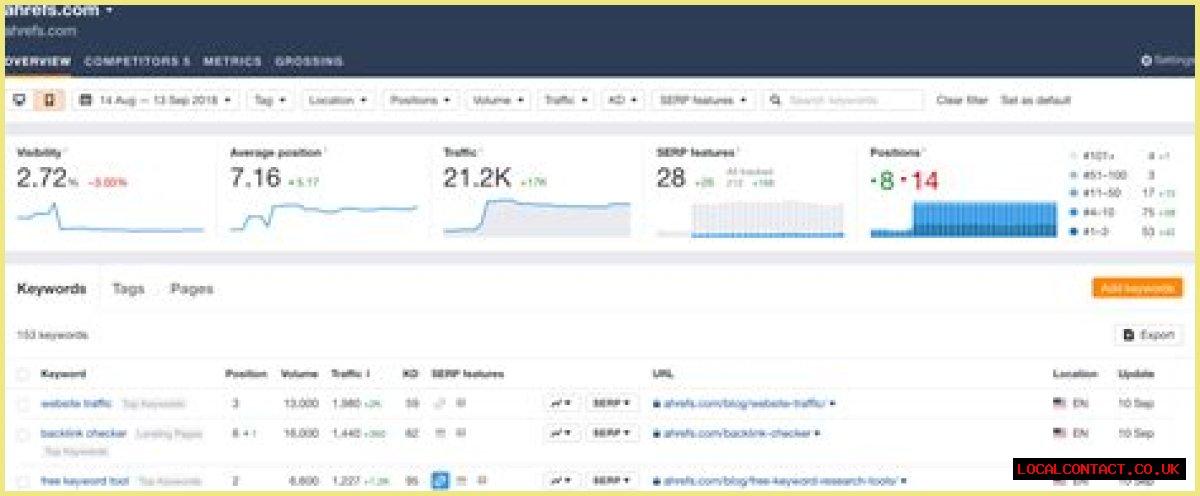Screen dimensions: 1200x496
Task: Open the Competitors tab
Action: pyautogui.click(x=137, y=61)
